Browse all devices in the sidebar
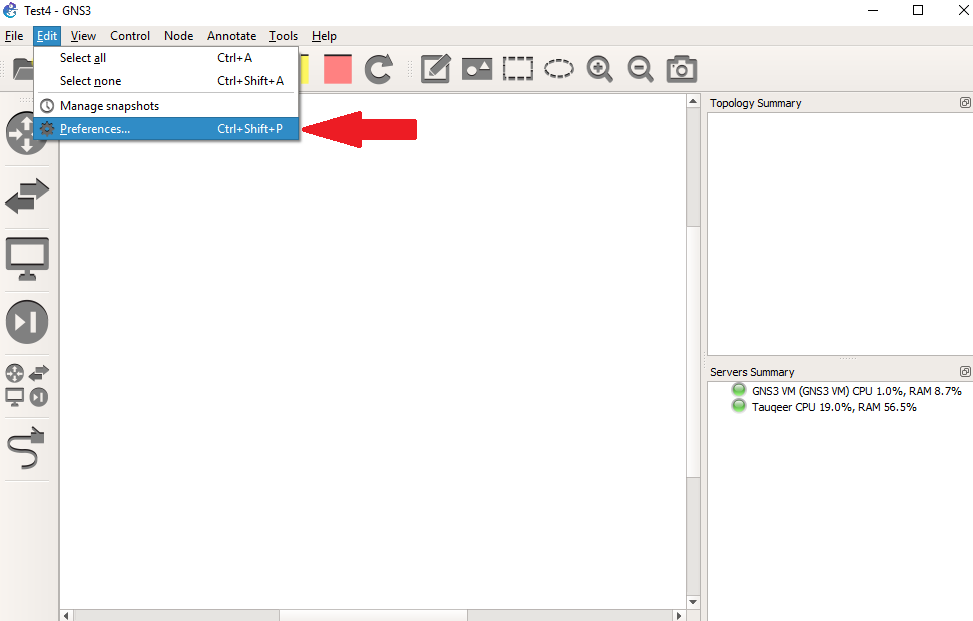The width and height of the screenshot is (973, 621). pyautogui.click(x=25, y=385)
